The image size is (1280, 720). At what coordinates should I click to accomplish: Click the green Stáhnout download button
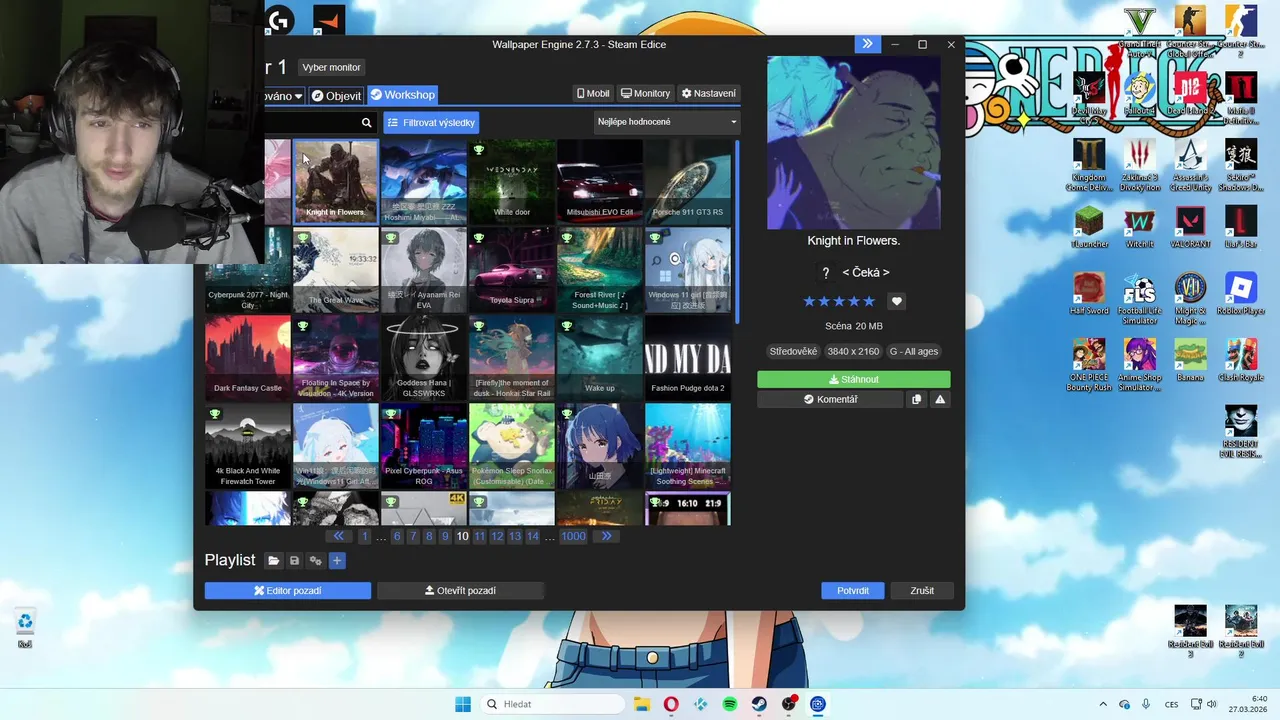pos(854,380)
